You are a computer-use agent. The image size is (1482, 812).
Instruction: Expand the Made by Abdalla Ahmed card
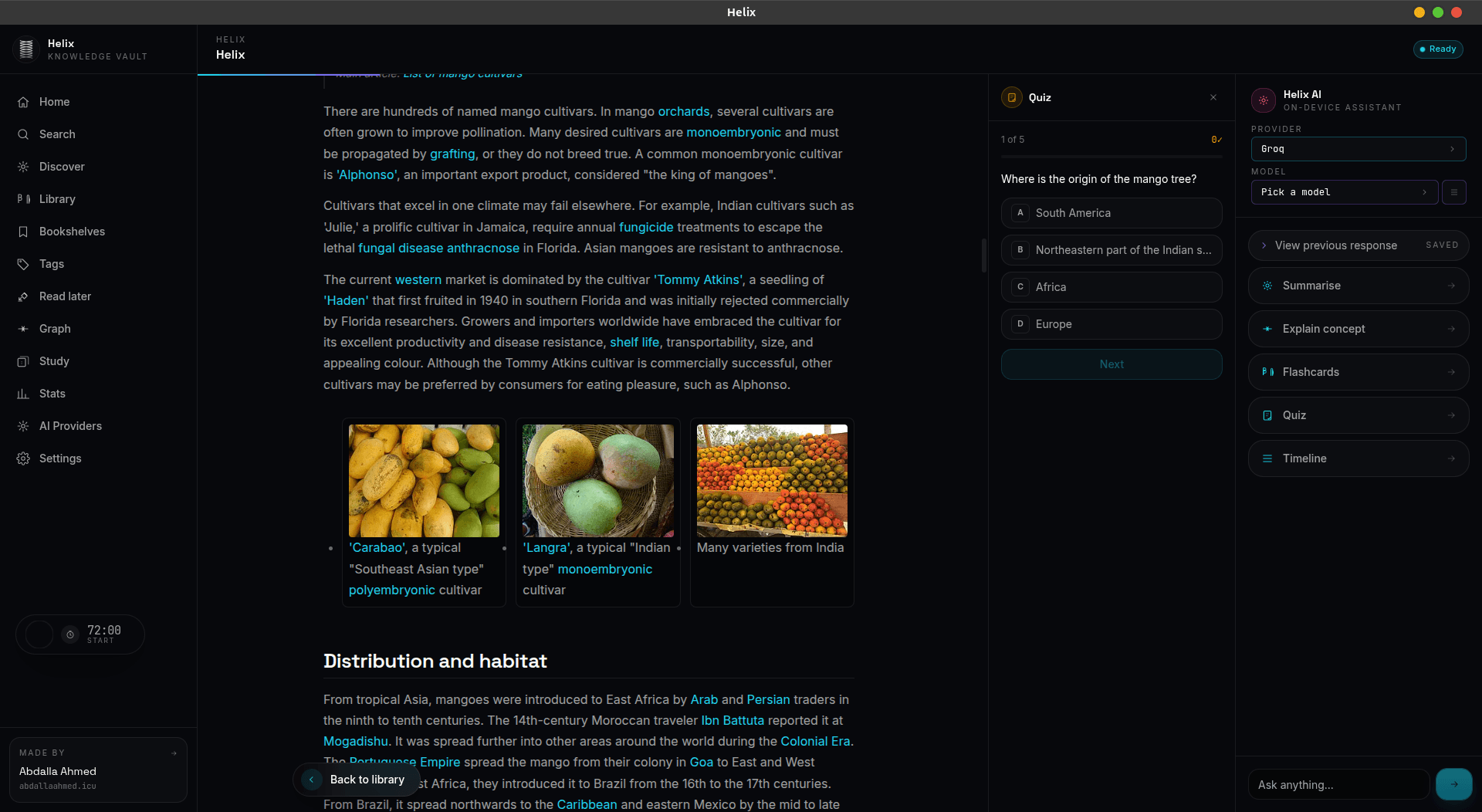click(98, 770)
